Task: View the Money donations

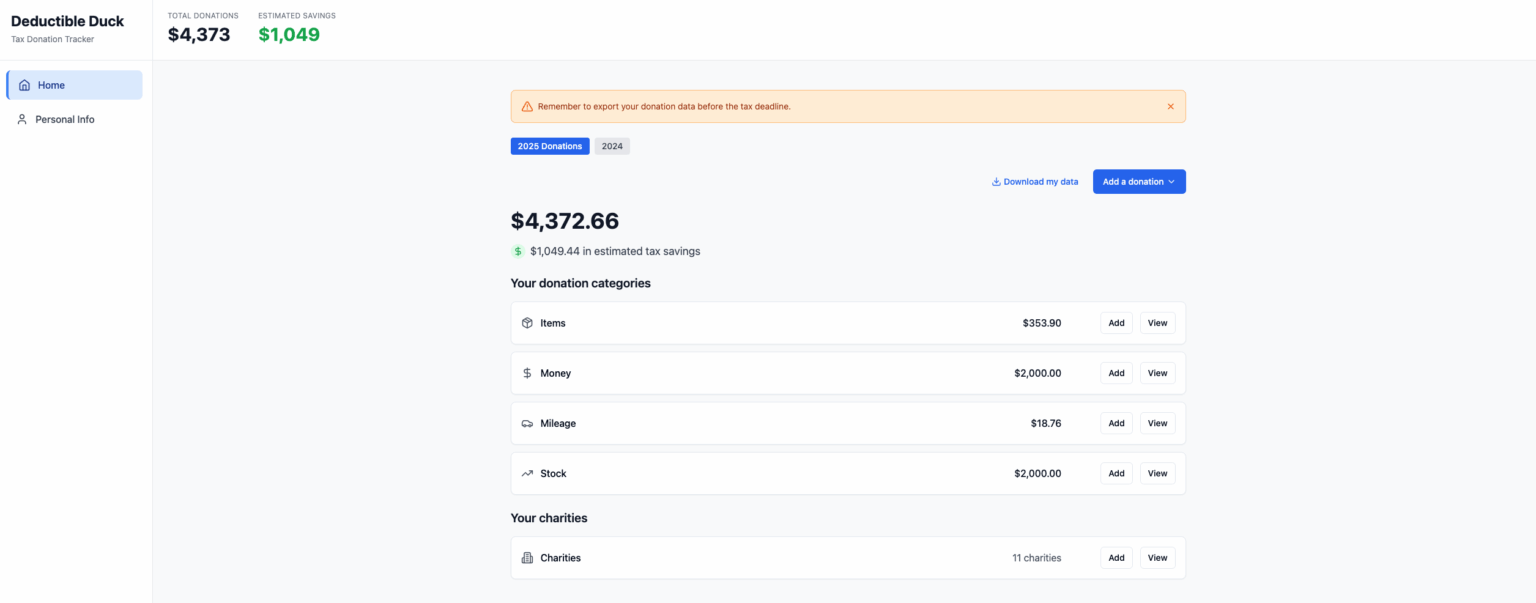Action: 1157,373
